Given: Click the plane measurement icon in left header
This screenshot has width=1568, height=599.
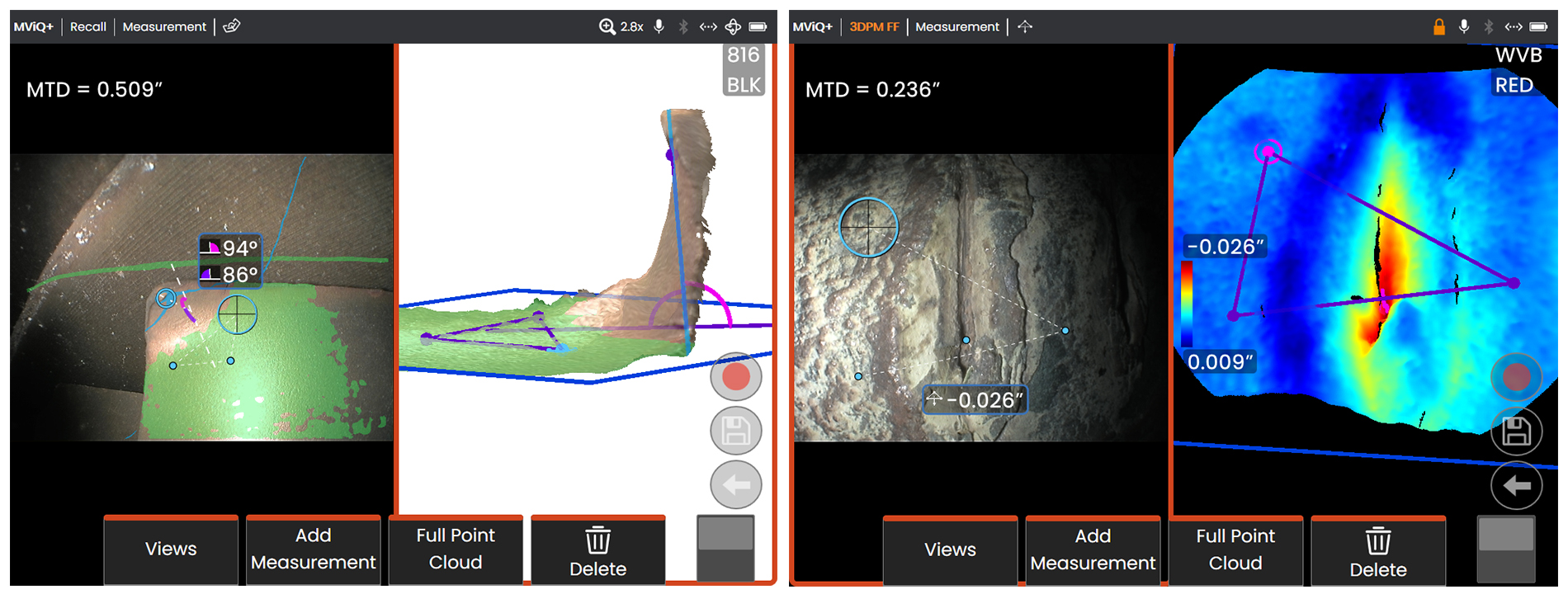Looking at the screenshot, I should [x=232, y=26].
